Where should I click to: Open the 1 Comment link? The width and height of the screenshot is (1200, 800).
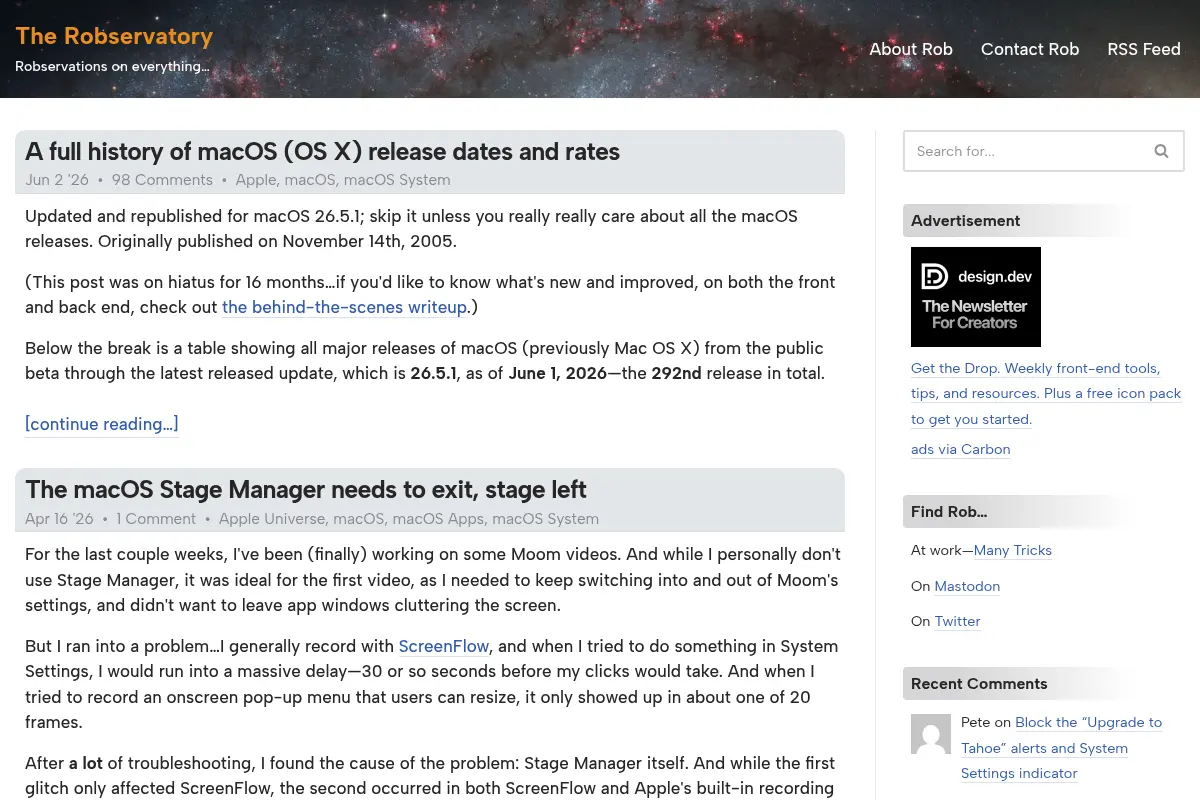pyautogui.click(x=156, y=519)
